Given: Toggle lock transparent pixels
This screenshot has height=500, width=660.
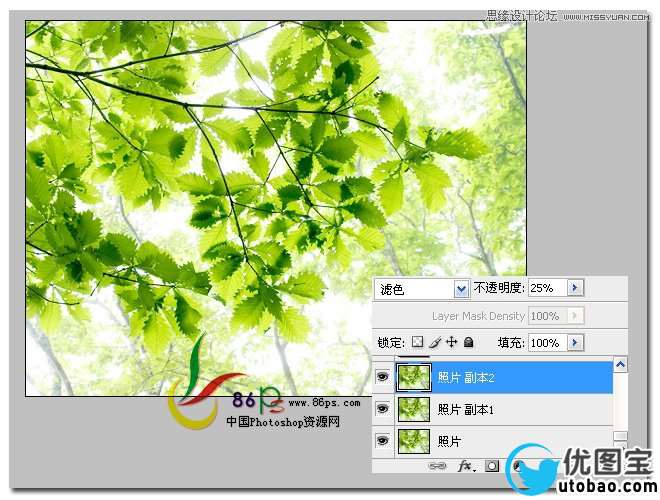Looking at the screenshot, I should [x=417, y=341].
